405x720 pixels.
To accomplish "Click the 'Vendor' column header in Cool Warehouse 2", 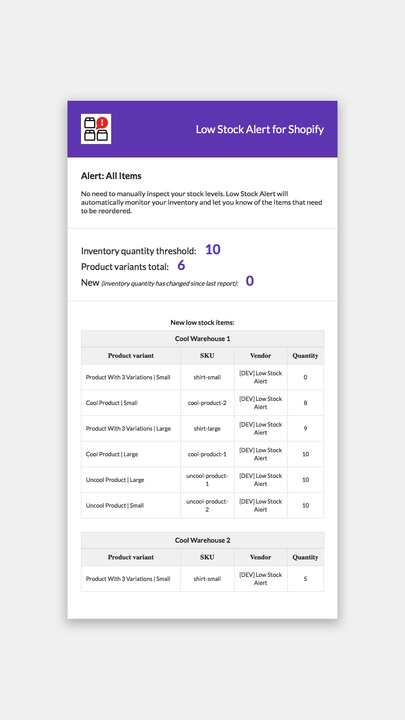I will tap(260, 557).
